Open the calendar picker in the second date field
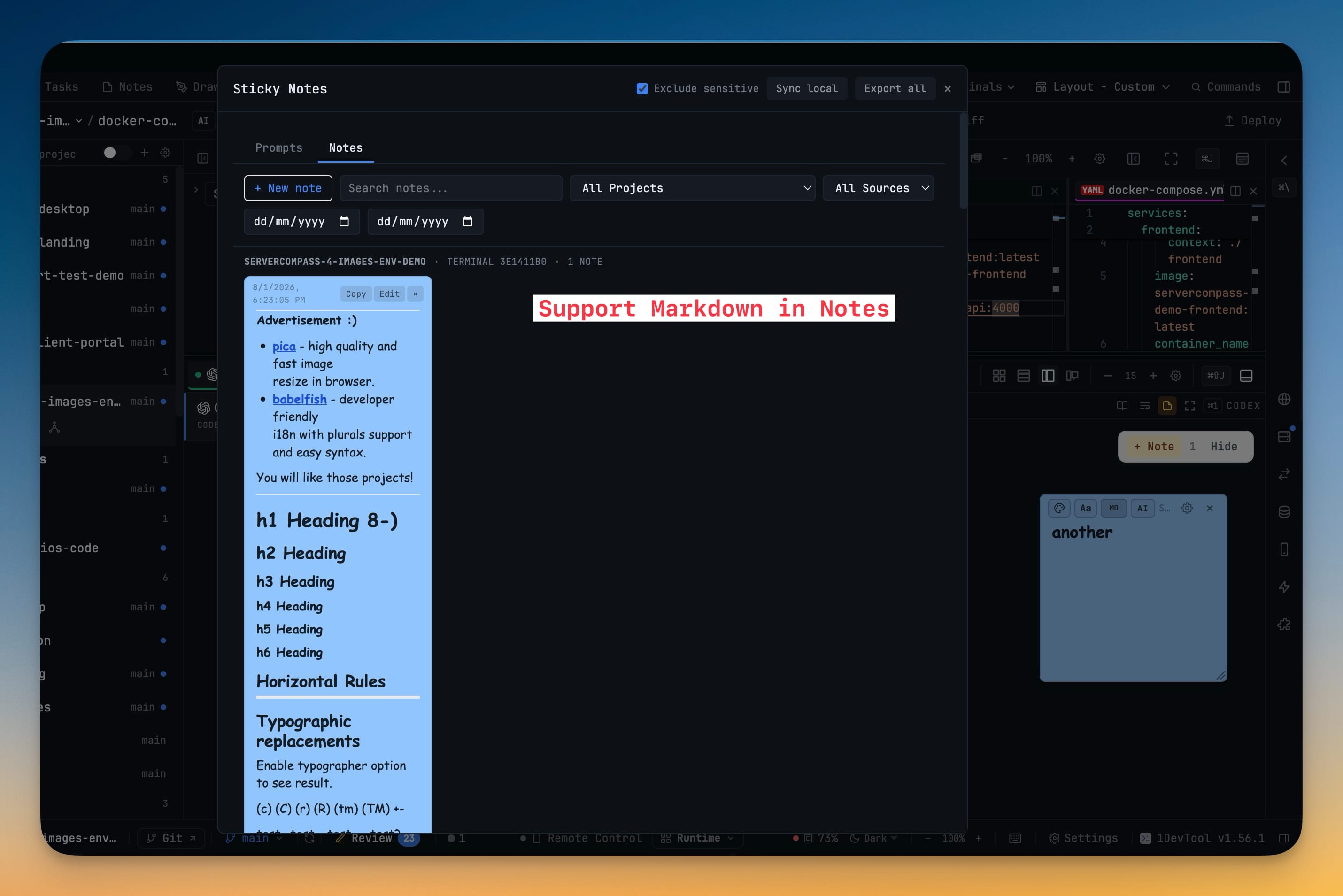The image size is (1343, 896). (x=467, y=222)
